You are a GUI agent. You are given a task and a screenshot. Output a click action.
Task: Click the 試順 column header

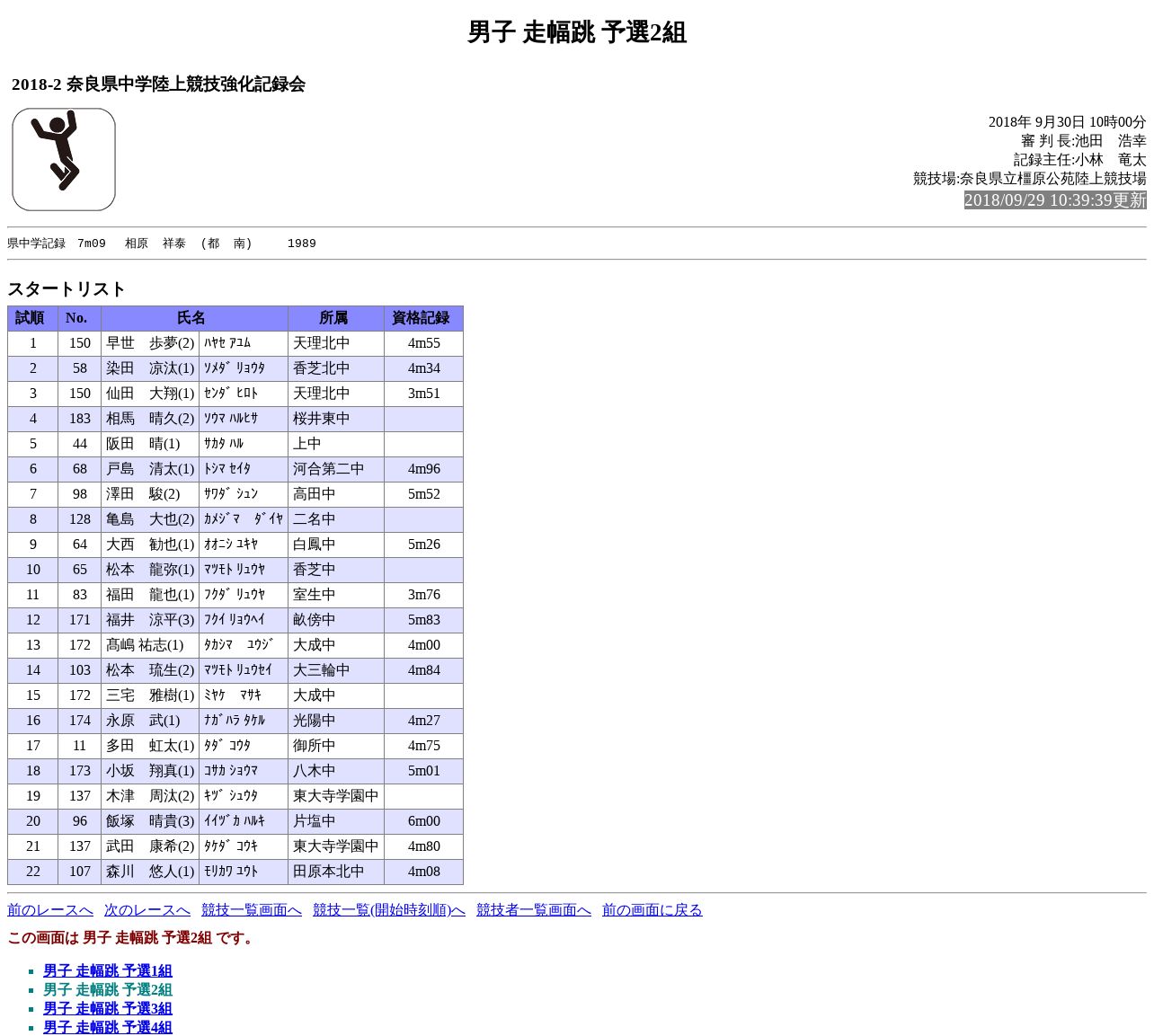[x=33, y=318]
